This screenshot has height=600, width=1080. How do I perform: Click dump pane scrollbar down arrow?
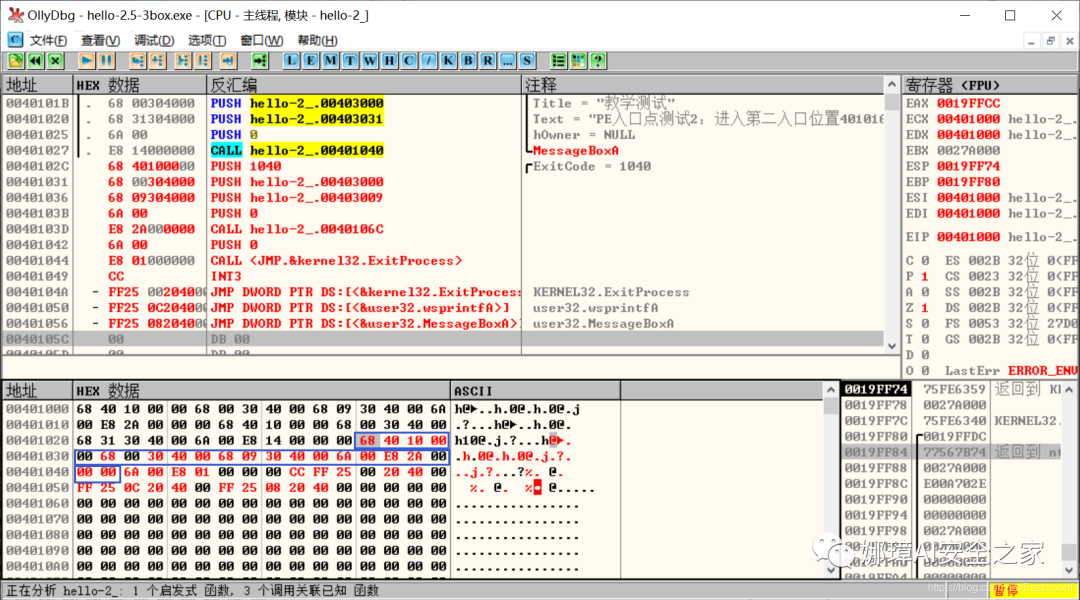click(831, 570)
